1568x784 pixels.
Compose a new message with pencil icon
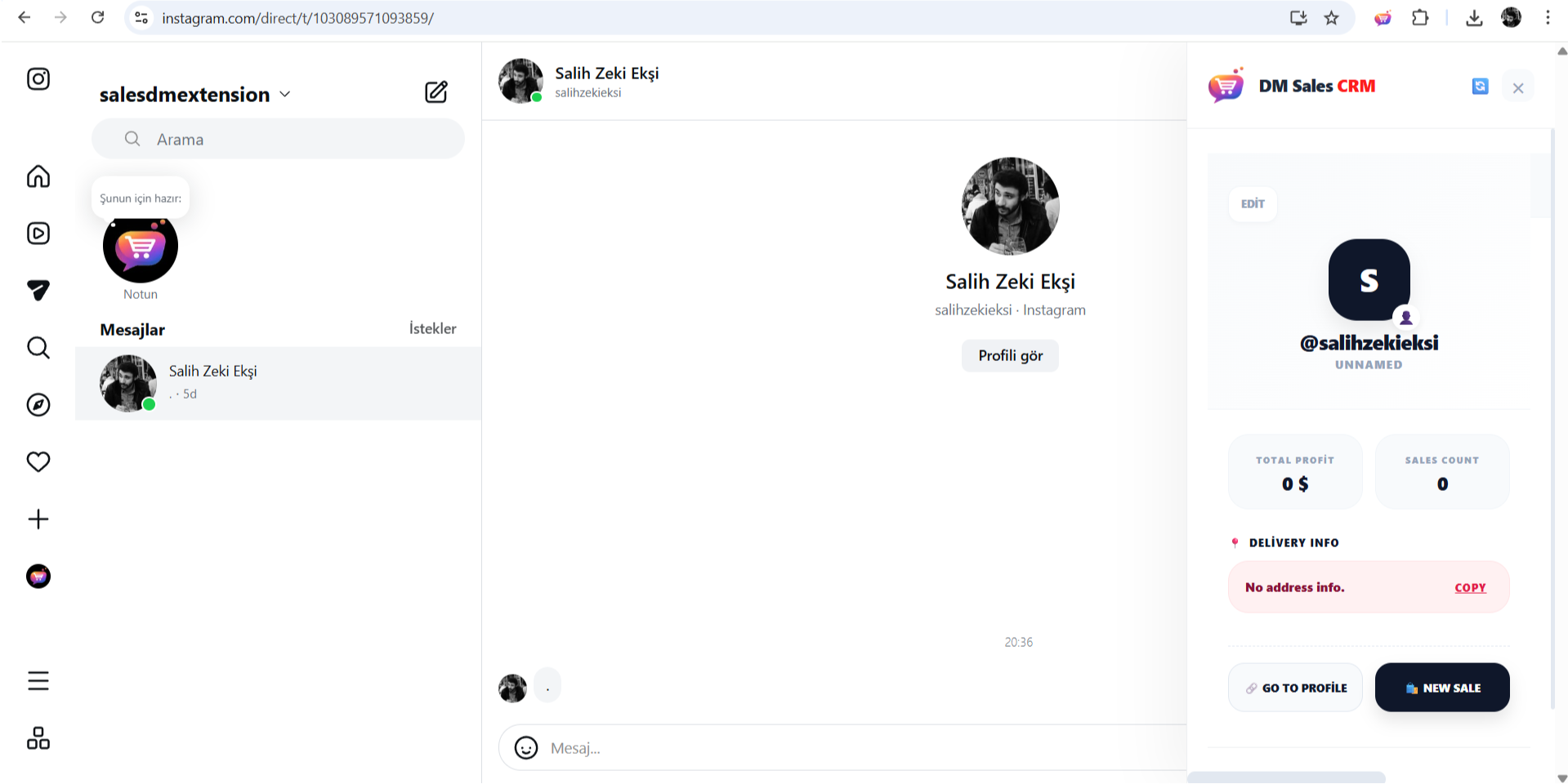[x=436, y=92]
